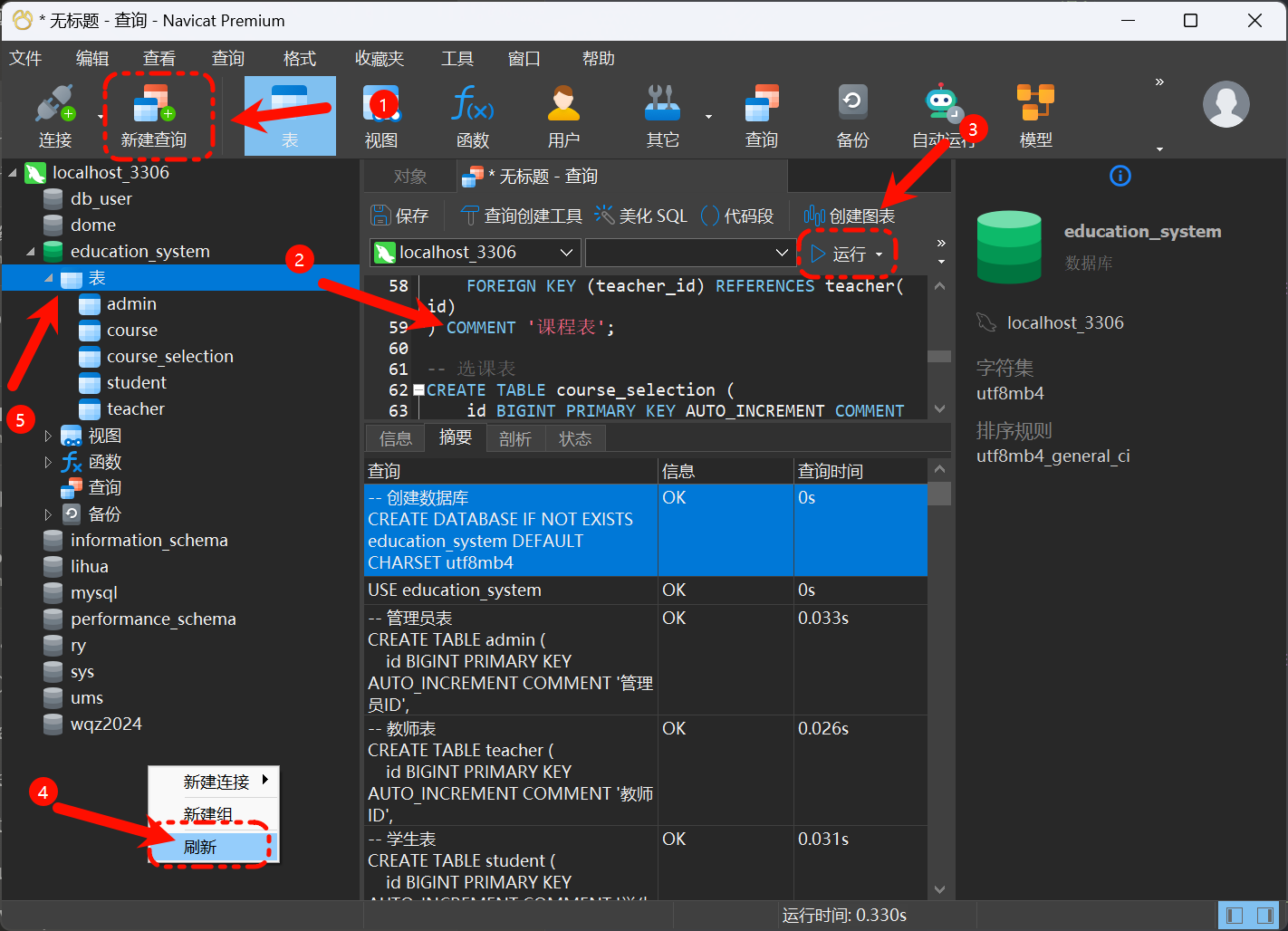Image resolution: width=1288 pixels, height=931 pixels.
Task: Click the 代码段 snippet button
Action: coord(737,216)
